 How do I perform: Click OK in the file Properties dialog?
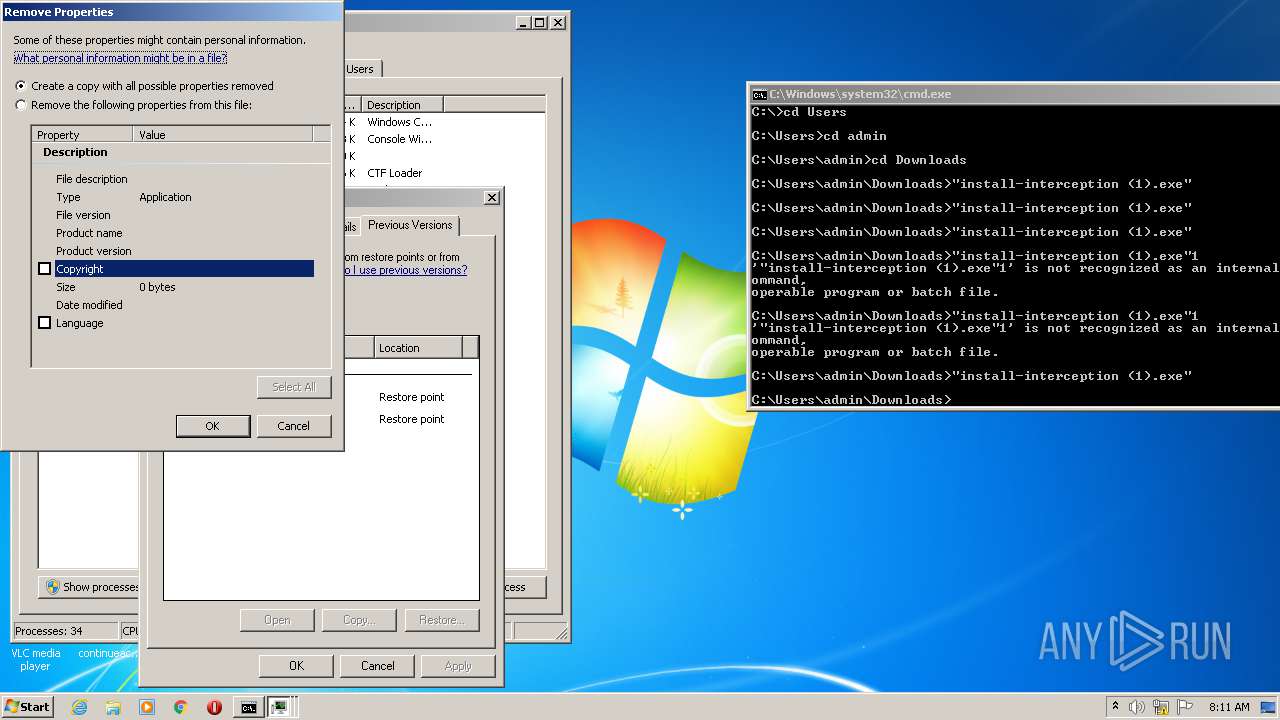tap(296, 666)
